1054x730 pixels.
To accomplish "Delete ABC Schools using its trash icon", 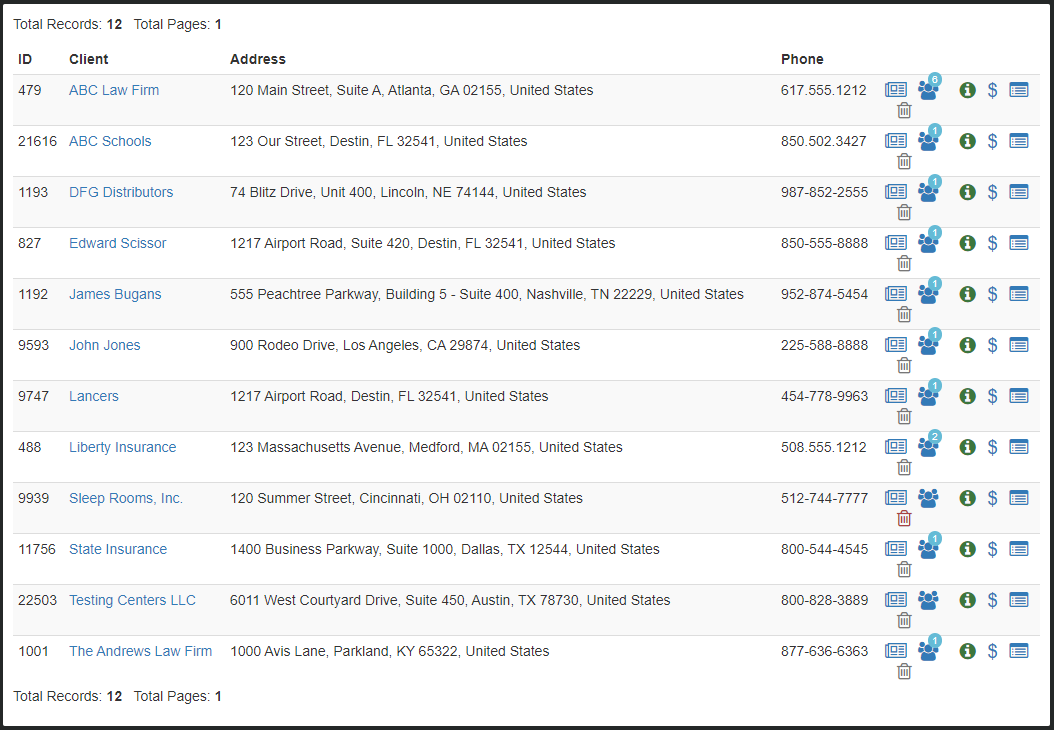I will tap(904, 161).
